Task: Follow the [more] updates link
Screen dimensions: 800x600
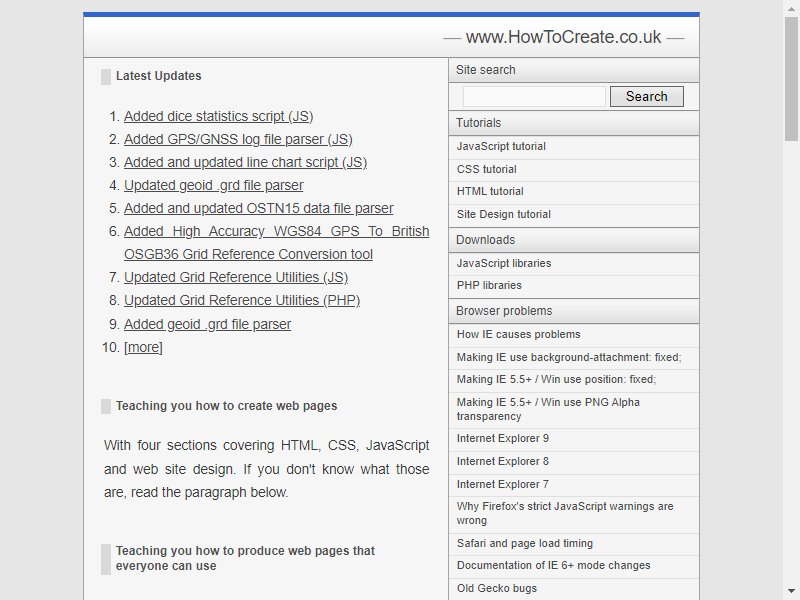Action: click(x=143, y=347)
